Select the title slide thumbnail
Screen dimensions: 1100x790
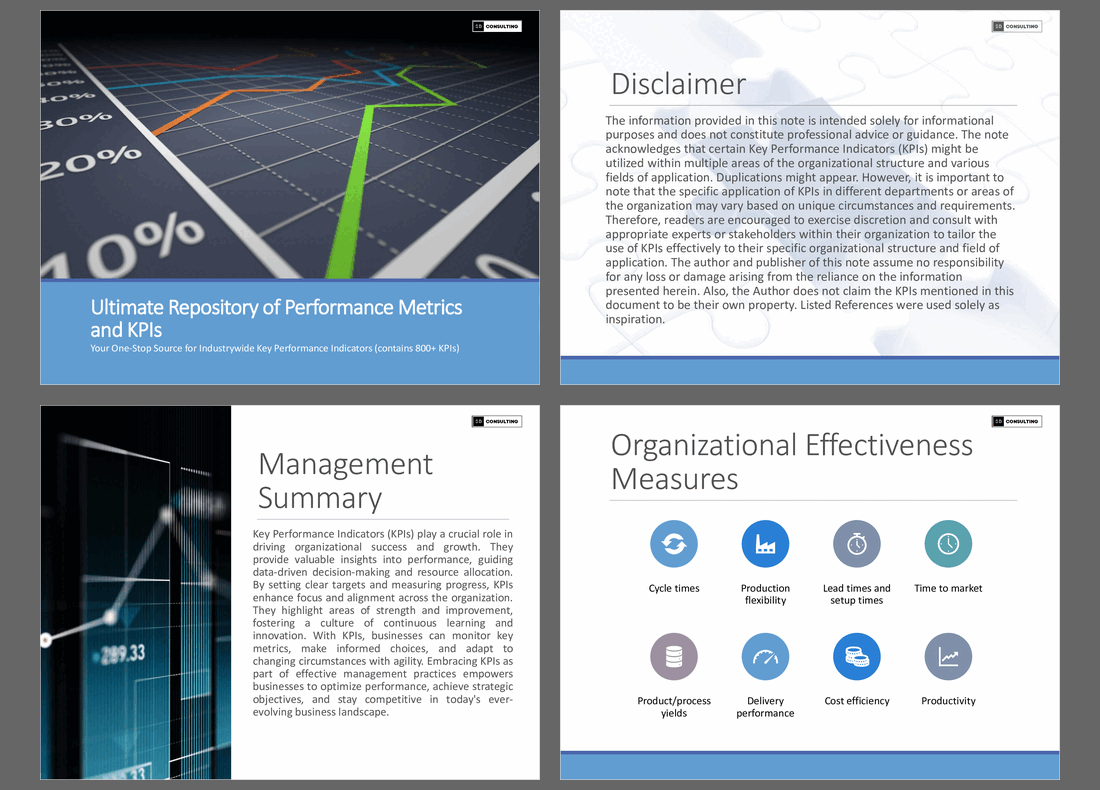coord(289,196)
